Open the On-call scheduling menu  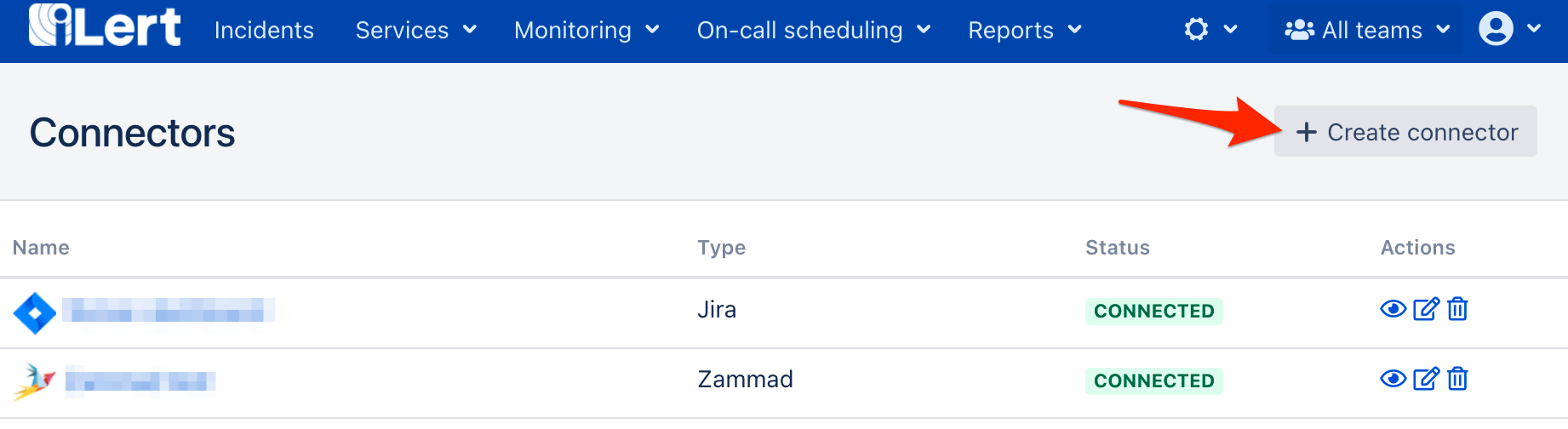(x=813, y=31)
